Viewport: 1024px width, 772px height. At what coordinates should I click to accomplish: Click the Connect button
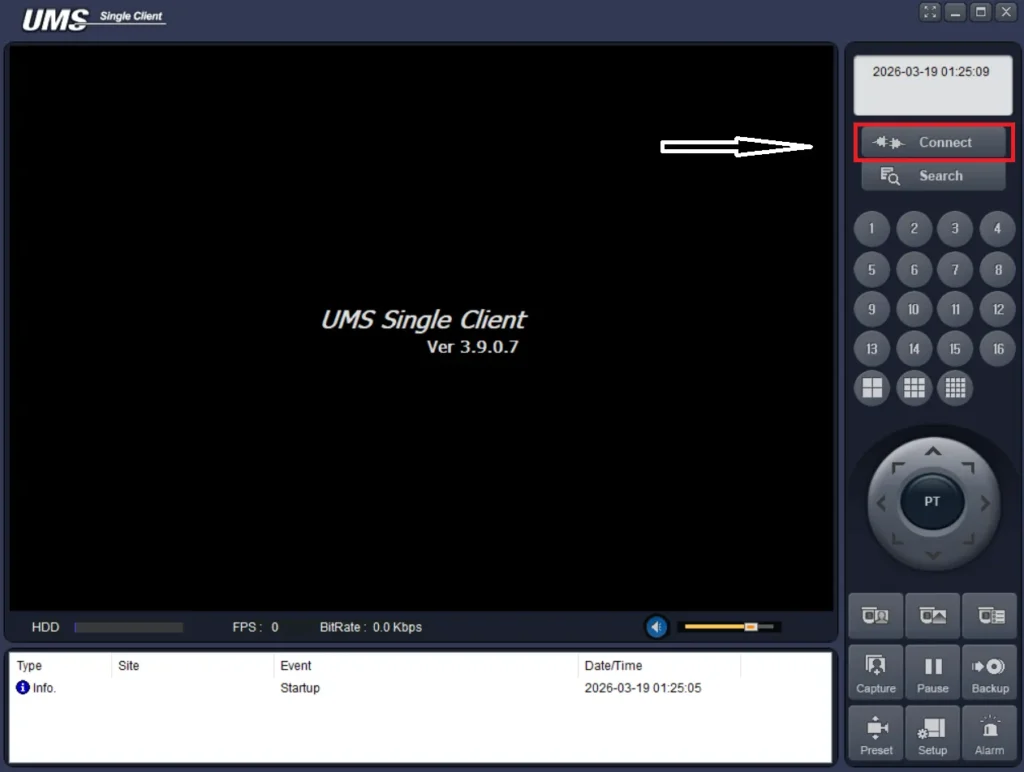(x=933, y=142)
